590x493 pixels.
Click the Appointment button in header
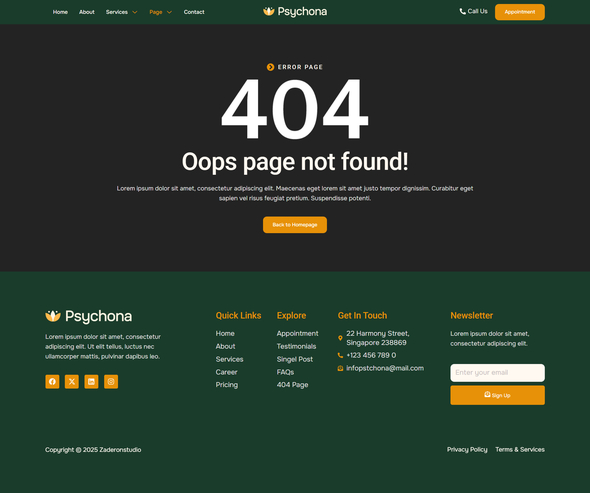(x=520, y=12)
